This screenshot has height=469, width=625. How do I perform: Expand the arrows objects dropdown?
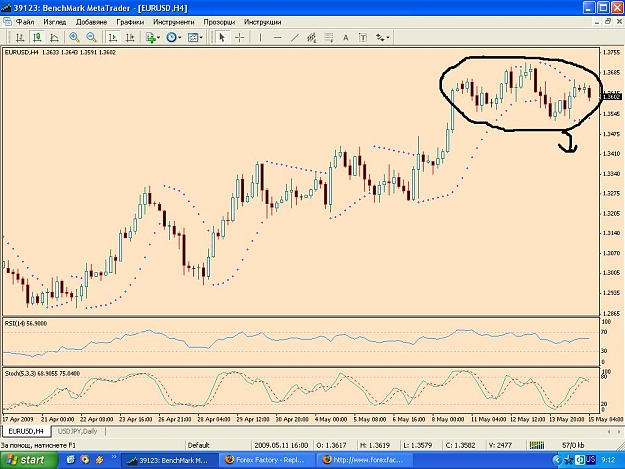click(x=388, y=37)
